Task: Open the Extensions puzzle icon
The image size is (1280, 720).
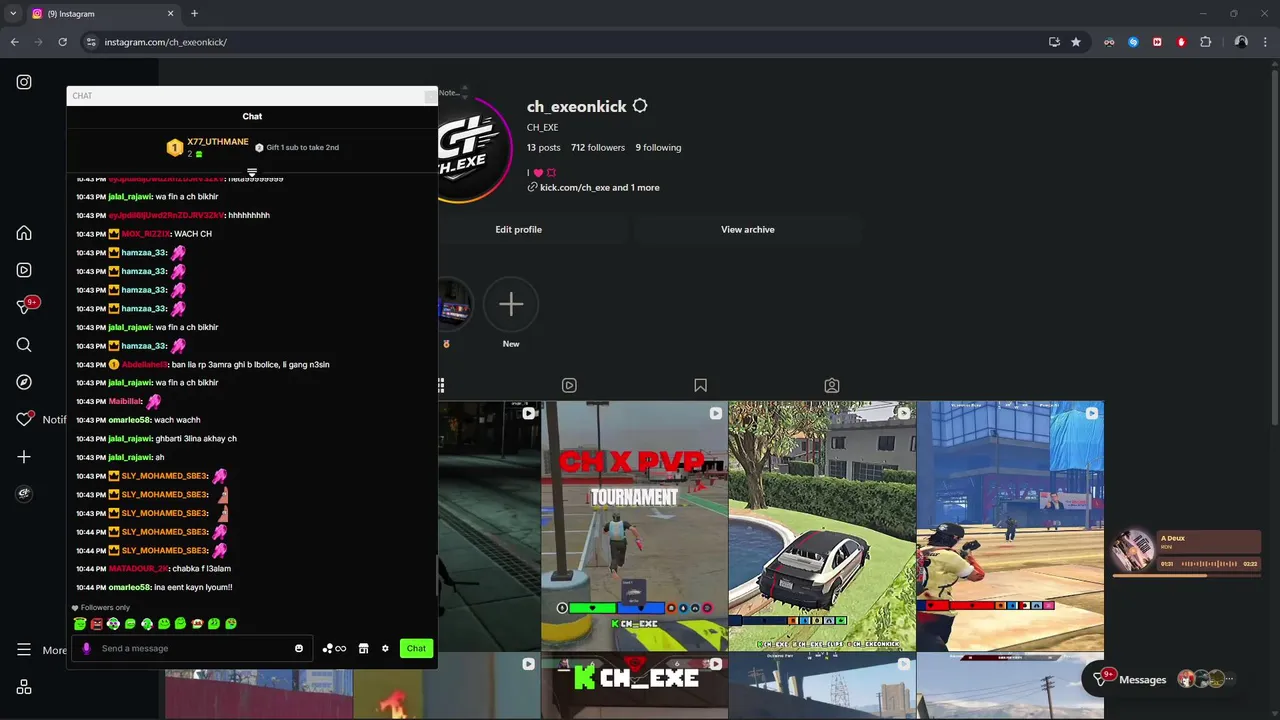Action: [1205, 42]
